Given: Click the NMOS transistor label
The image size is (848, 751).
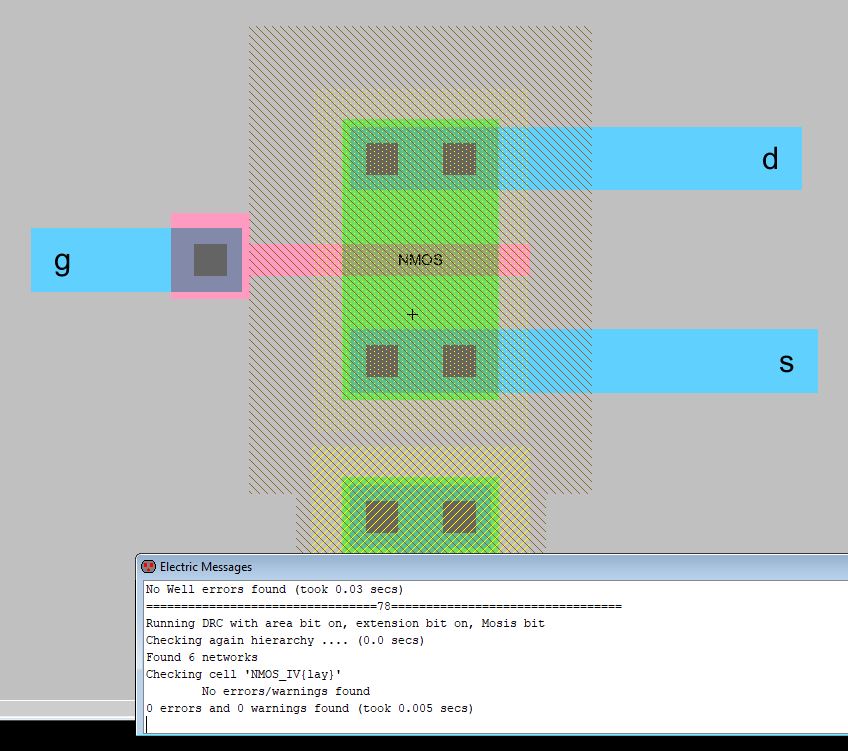Looking at the screenshot, I should pos(420,260).
